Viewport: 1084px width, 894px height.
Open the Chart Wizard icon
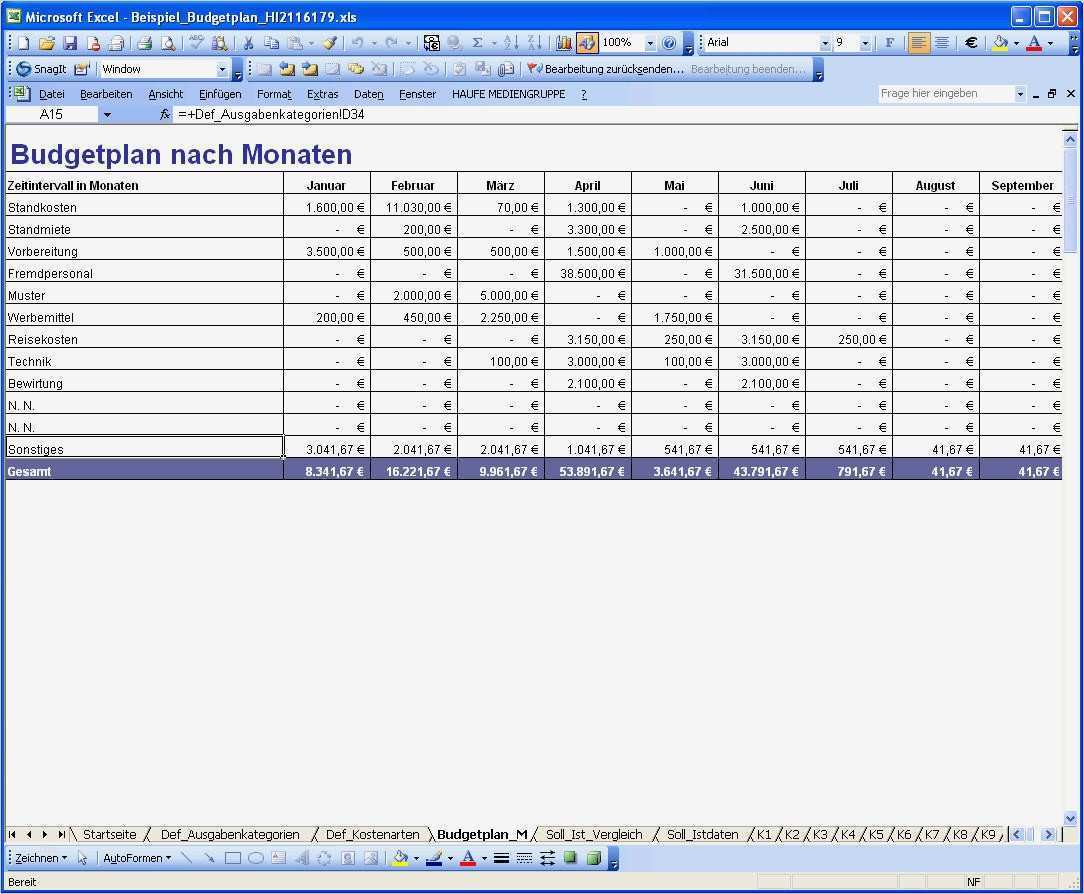coord(563,43)
